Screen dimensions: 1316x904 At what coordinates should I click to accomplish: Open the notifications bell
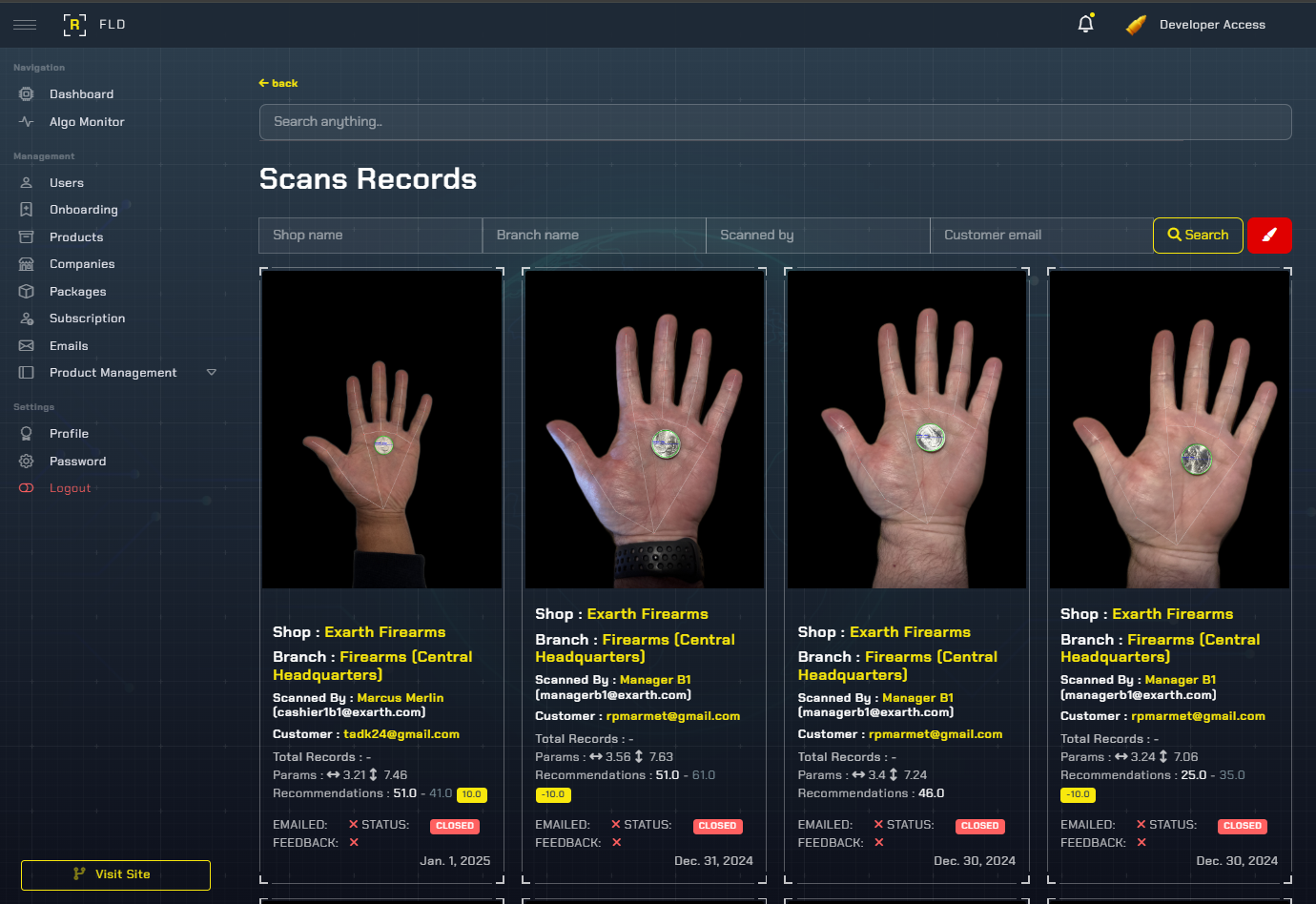click(x=1085, y=24)
